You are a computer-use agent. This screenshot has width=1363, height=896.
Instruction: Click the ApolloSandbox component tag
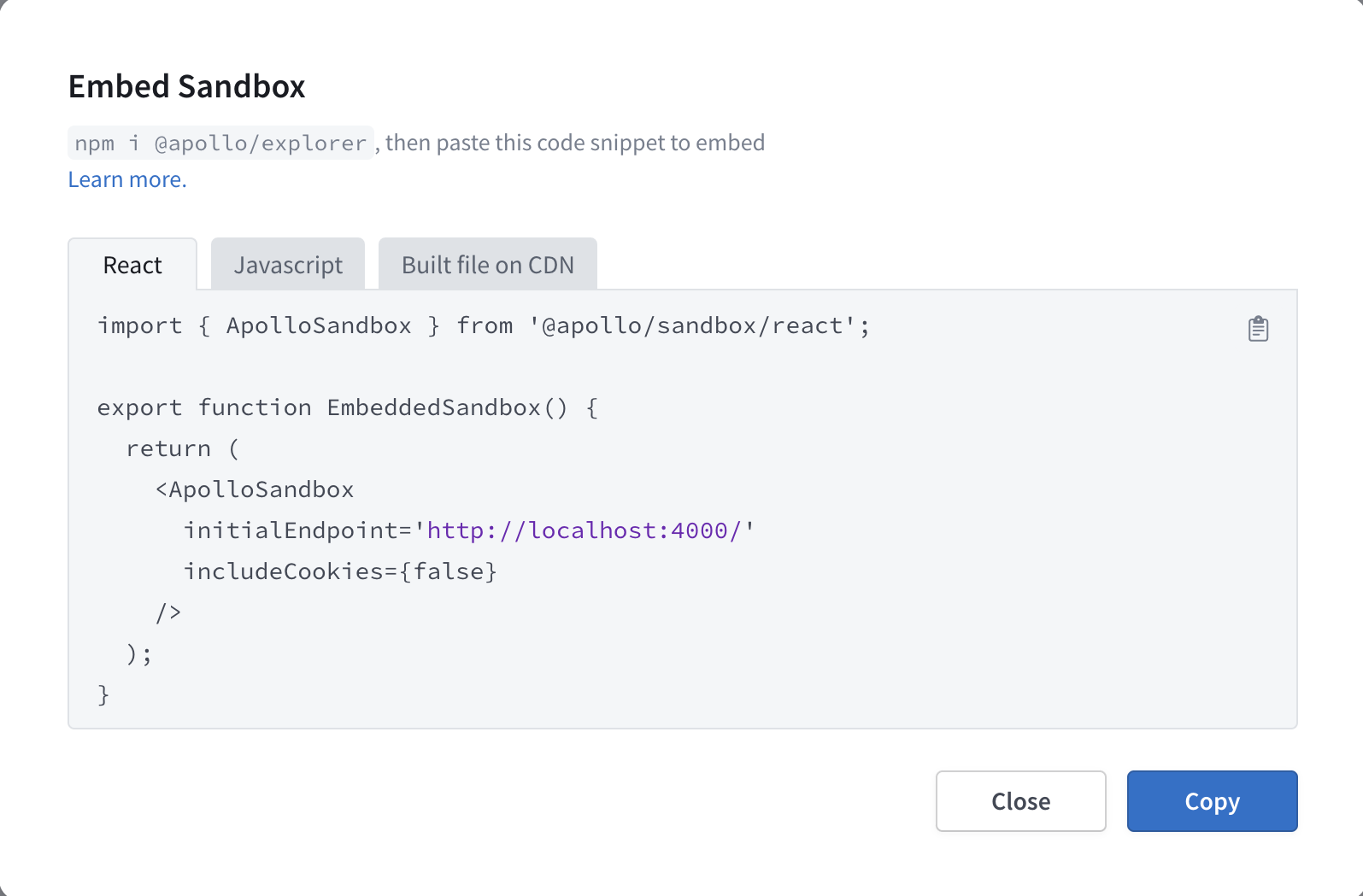[253, 489]
